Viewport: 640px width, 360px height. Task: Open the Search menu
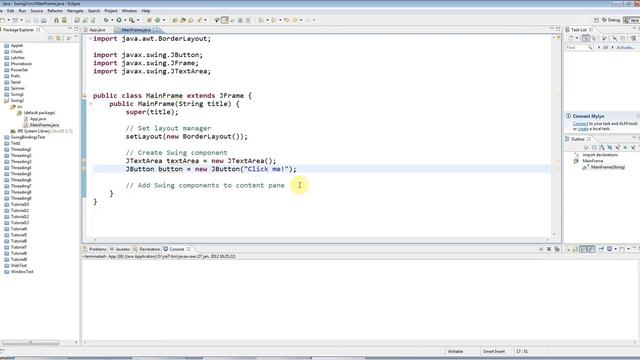coord(94,11)
